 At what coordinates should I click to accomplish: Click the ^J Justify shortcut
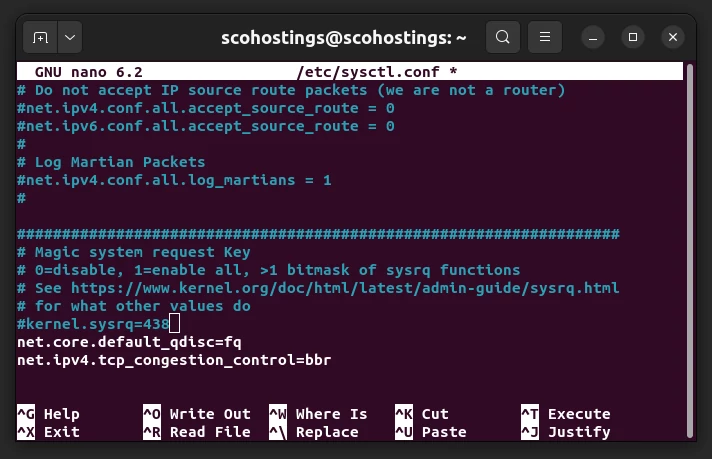click(566, 432)
